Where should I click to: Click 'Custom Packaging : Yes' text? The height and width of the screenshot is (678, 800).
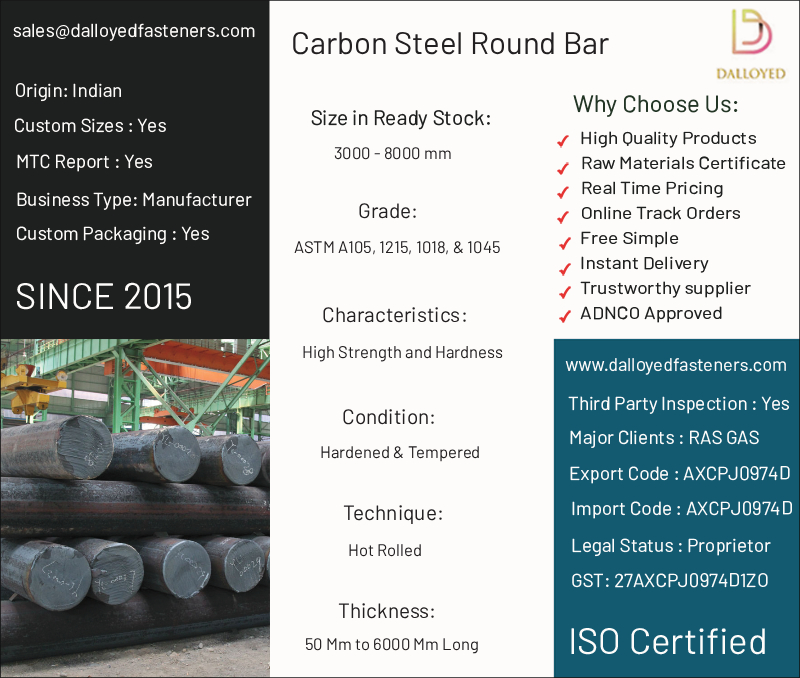pyautogui.click(x=112, y=234)
